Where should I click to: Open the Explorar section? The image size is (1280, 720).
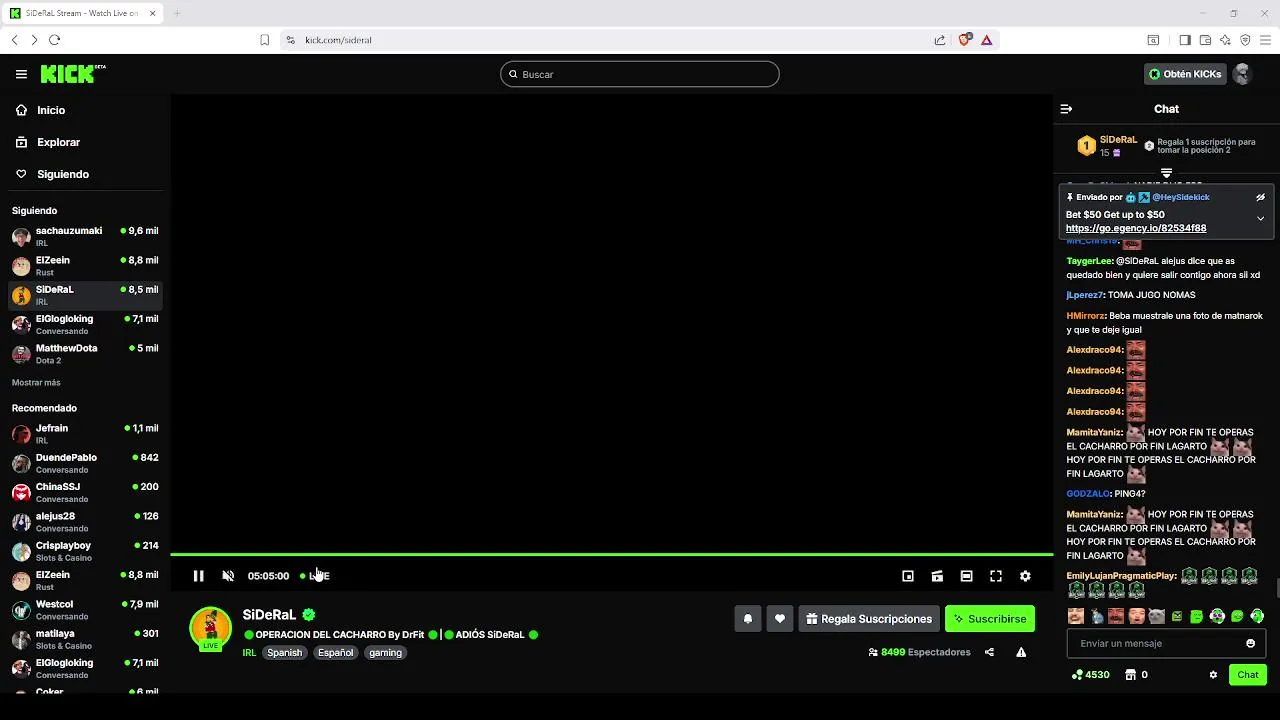(85, 142)
